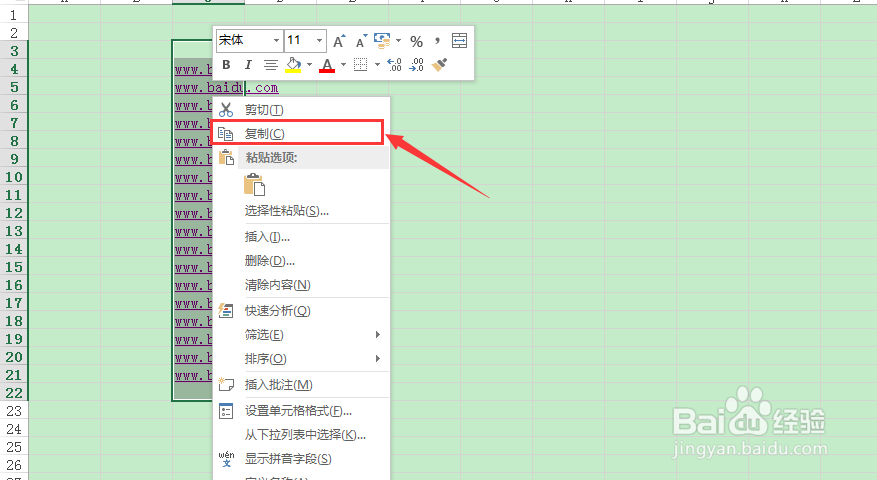Screen dimensions: 877x480
Task: Click the format painter brush
Action: tap(440, 65)
